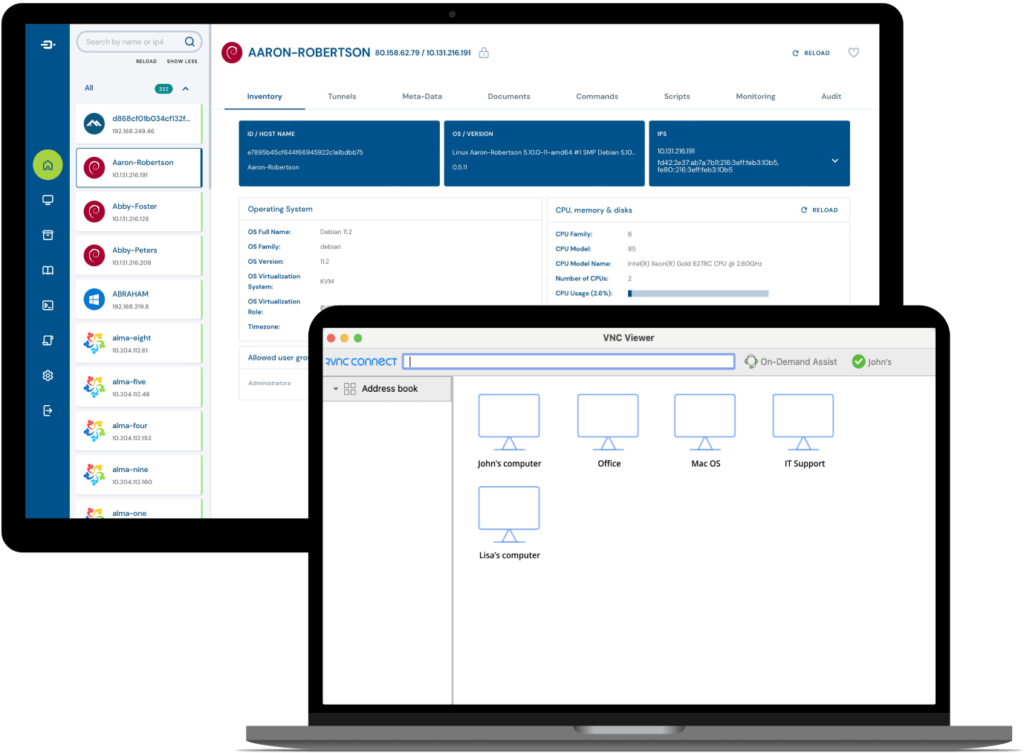
Task: Click SHOW LESS under search box
Action: (x=181, y=61)
